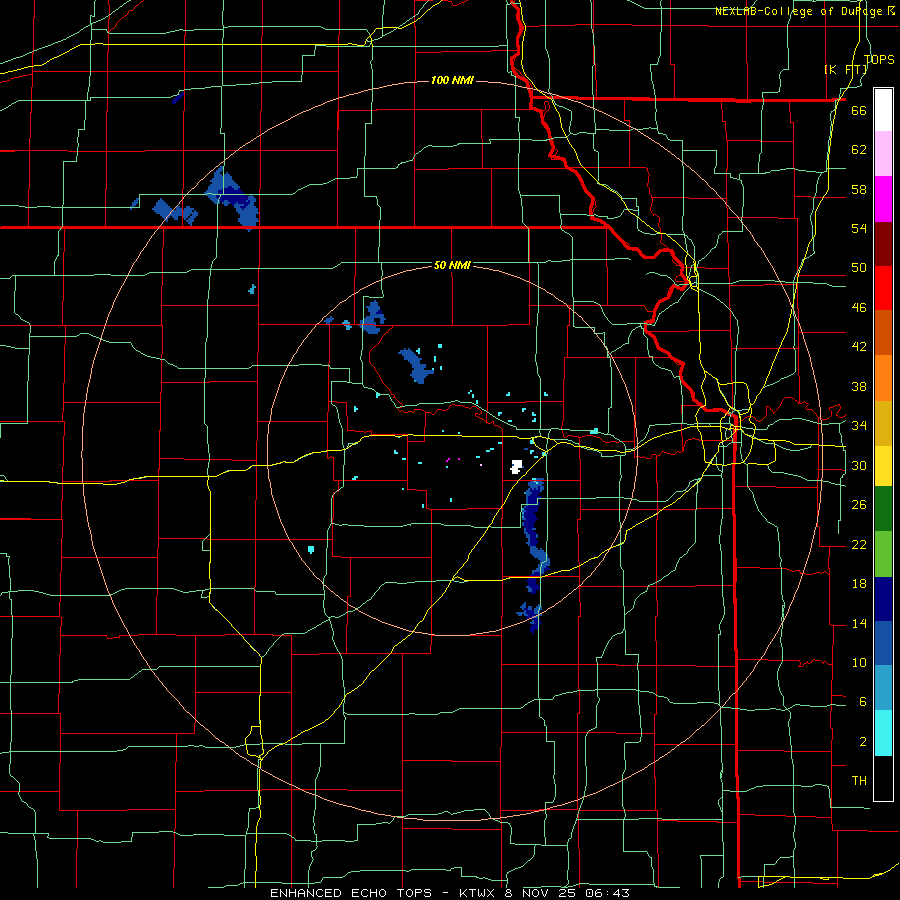This screenshot has height=900, width=900.
Task: Click the '(K FT)' units label
Action: click(x=846, y=69)
